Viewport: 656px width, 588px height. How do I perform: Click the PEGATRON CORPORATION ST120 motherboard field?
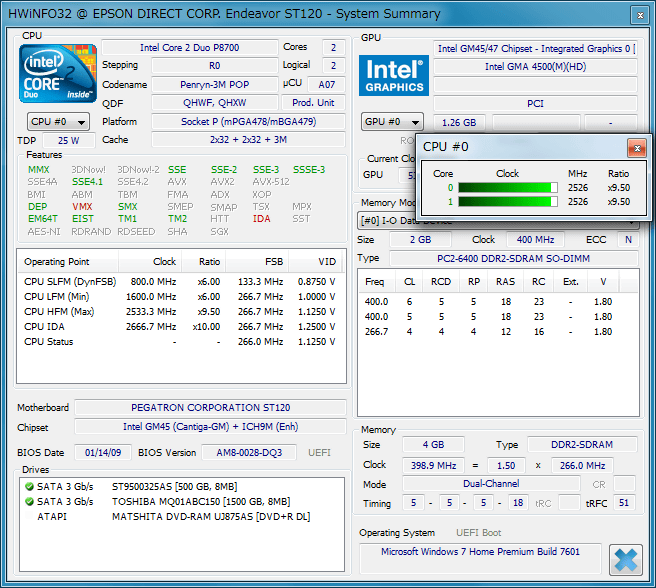click(210, 408)
